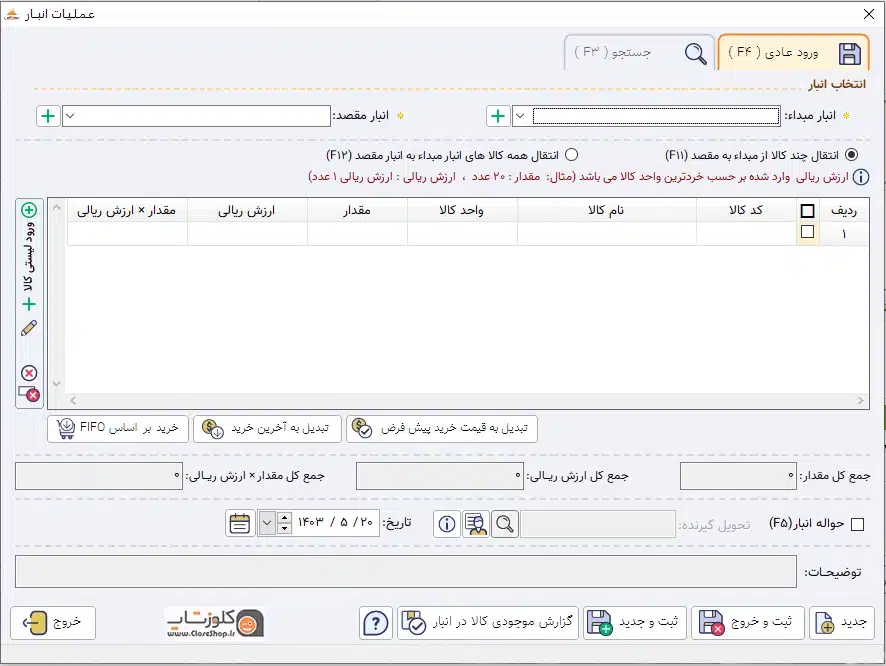Image resolution: width=886 pixels, height=666 pixels.
Task: Click the مقدار × ارزش ریالی column header
Action: click(x=127, y=210)
